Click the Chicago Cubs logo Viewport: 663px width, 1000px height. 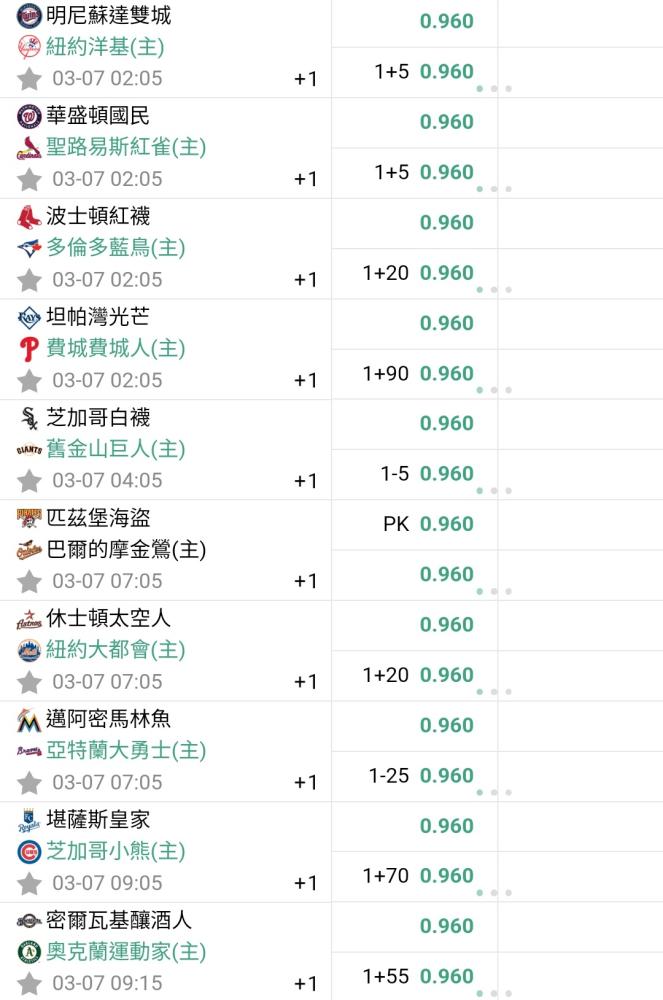tap(29, 851)
